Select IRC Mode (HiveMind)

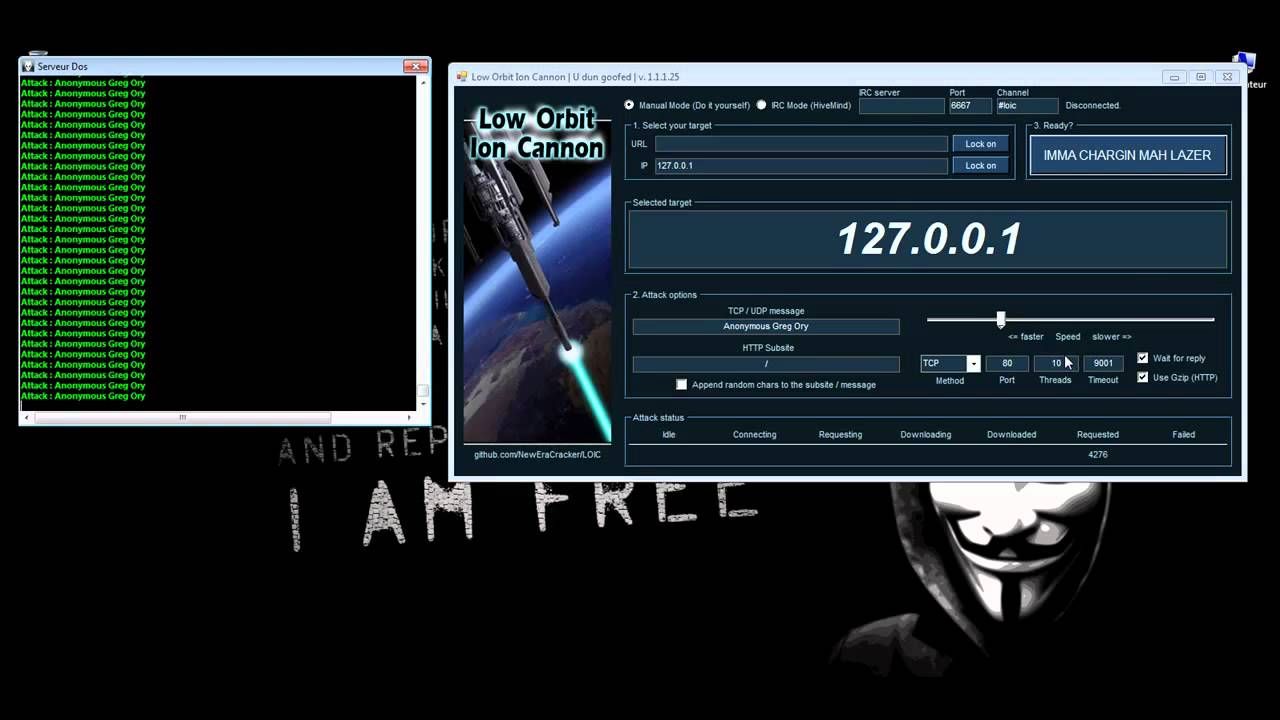[x=803, y=105]
